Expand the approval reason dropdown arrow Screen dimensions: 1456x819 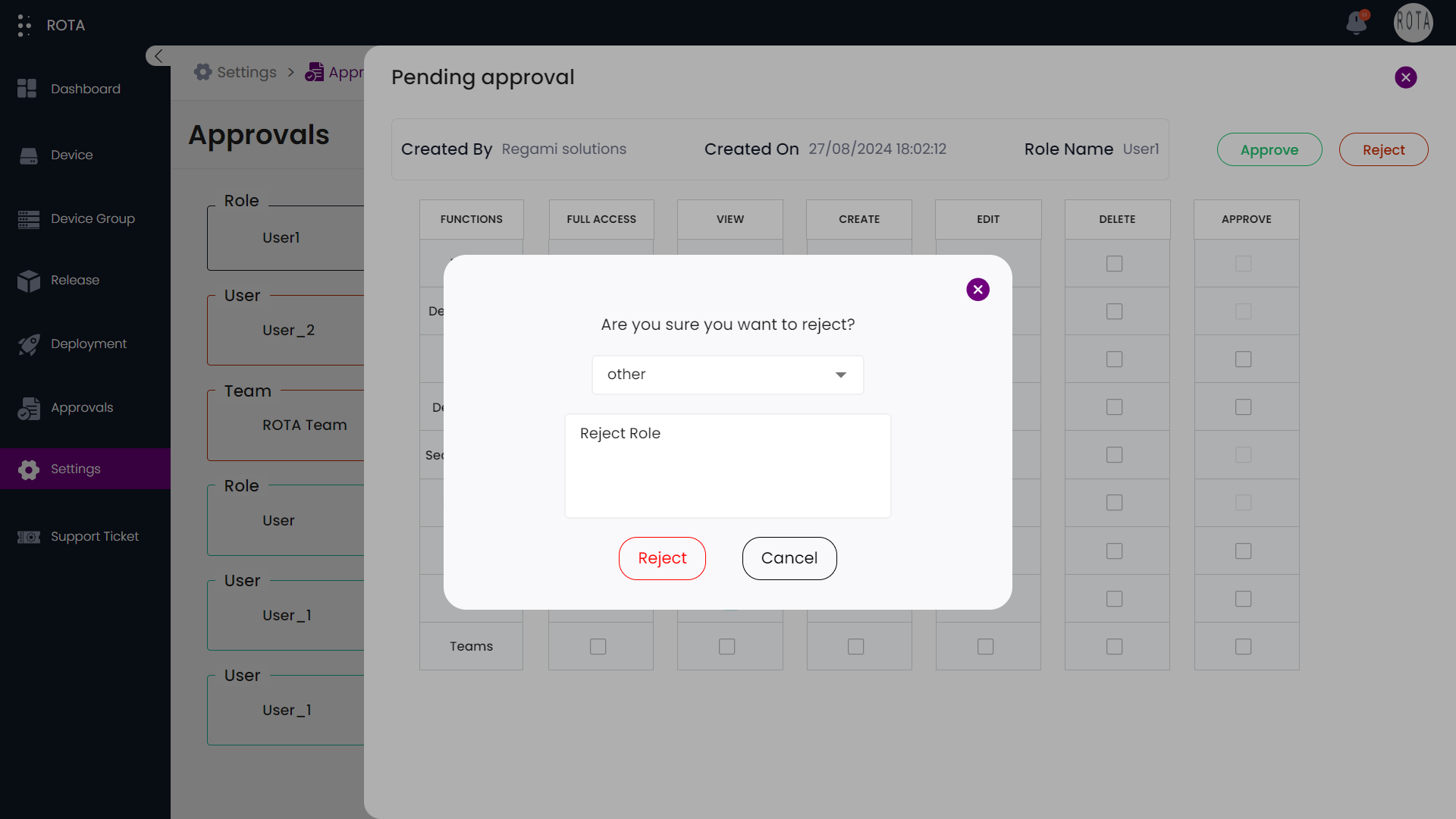pos(841,374)
